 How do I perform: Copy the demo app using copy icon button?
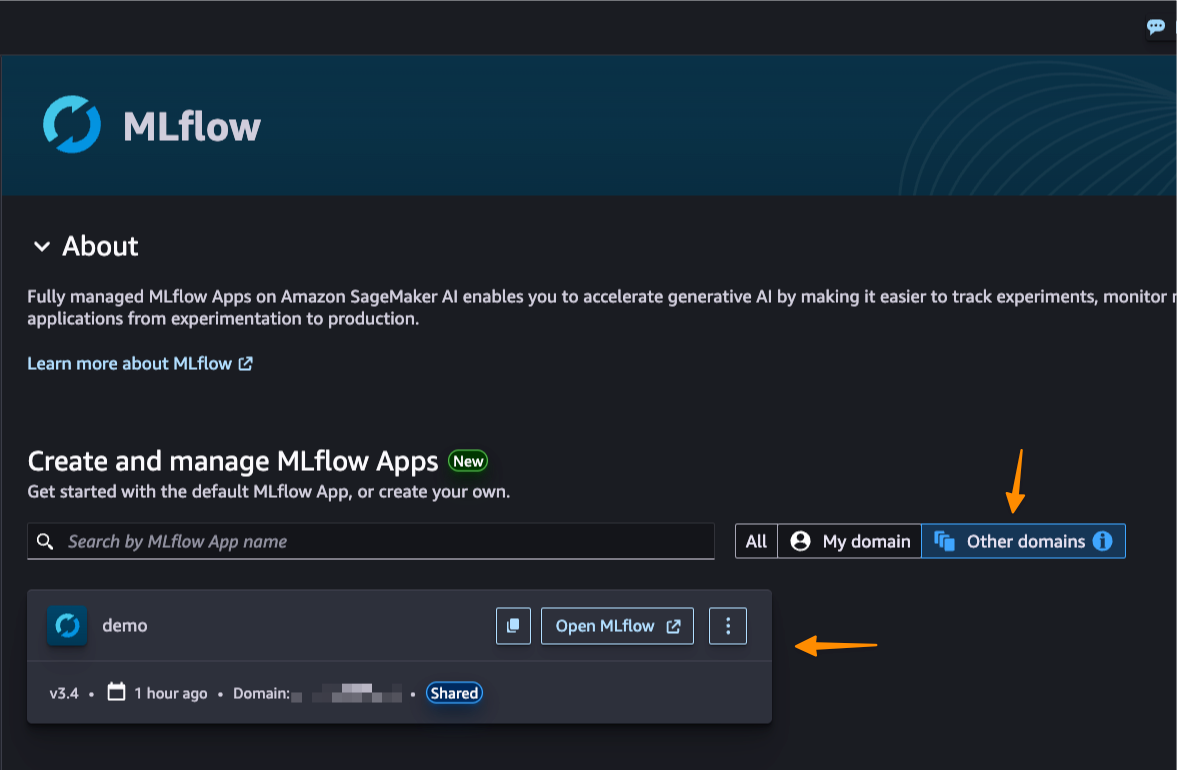click(513, 626)
